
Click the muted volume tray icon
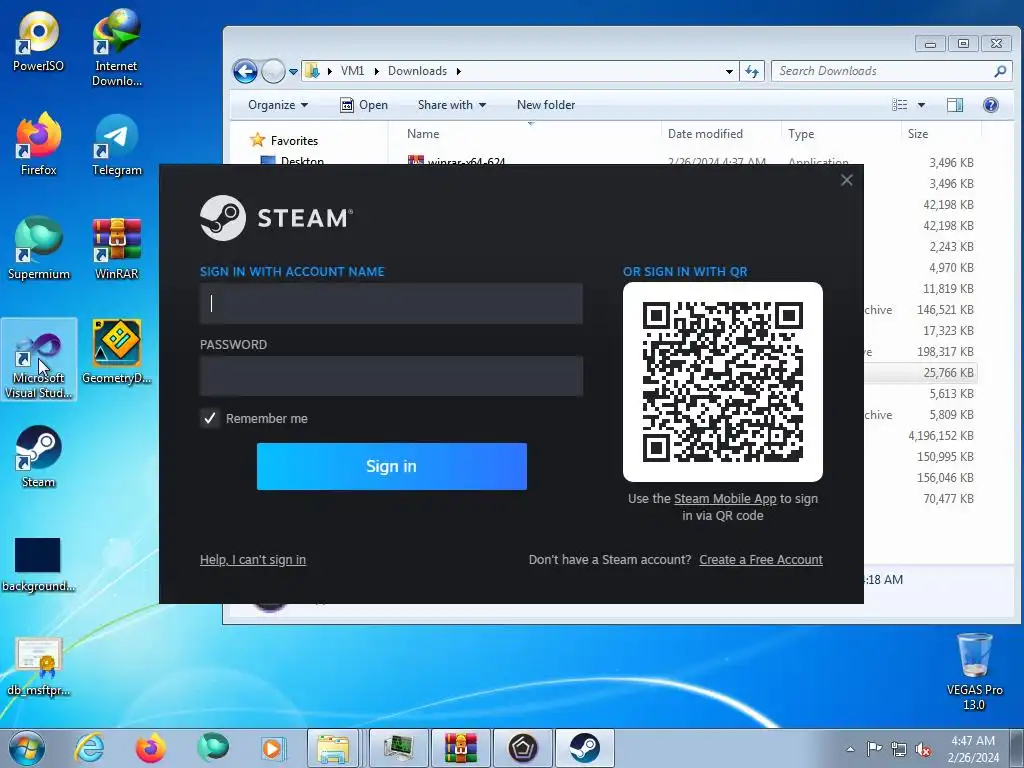coord(923,750)
